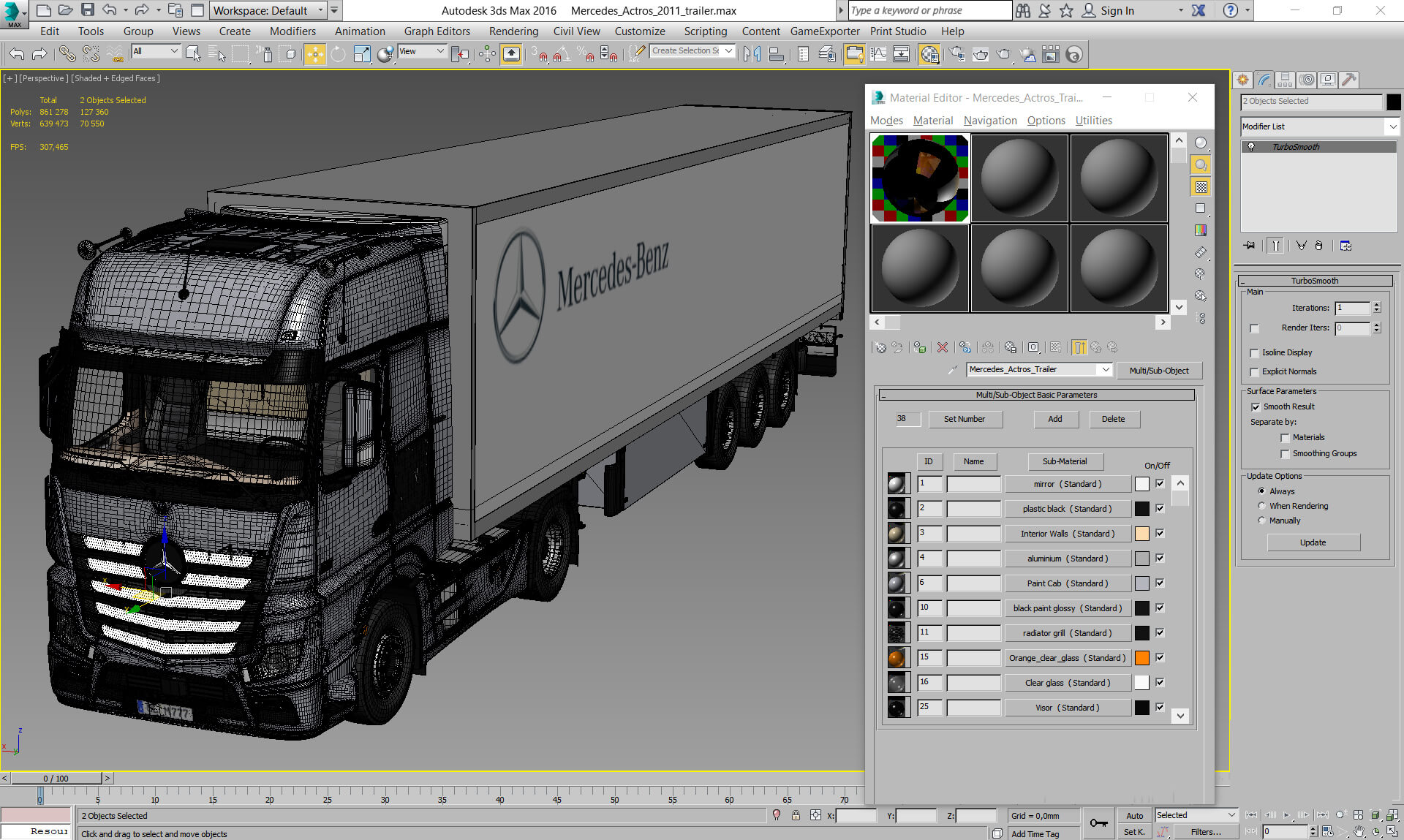Viewport: 1404px width, 840px height.
Task: Pick material from object with eyedropper
Action: coord(952,370)
